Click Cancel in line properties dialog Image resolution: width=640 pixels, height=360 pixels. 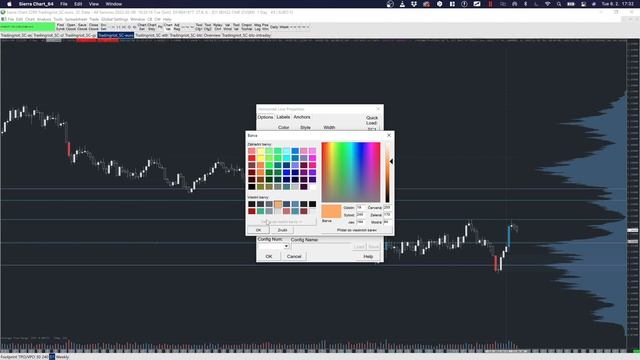pyautogui.click(x=294, y=256)
